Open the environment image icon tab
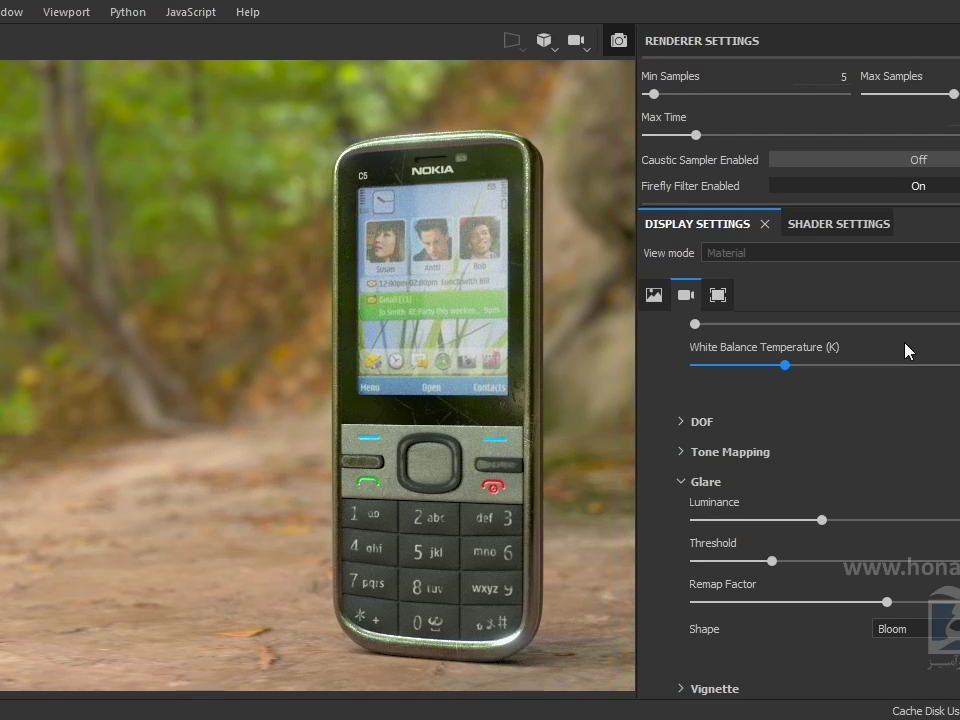This screenshot has width=960, height=720. [654, 295]
